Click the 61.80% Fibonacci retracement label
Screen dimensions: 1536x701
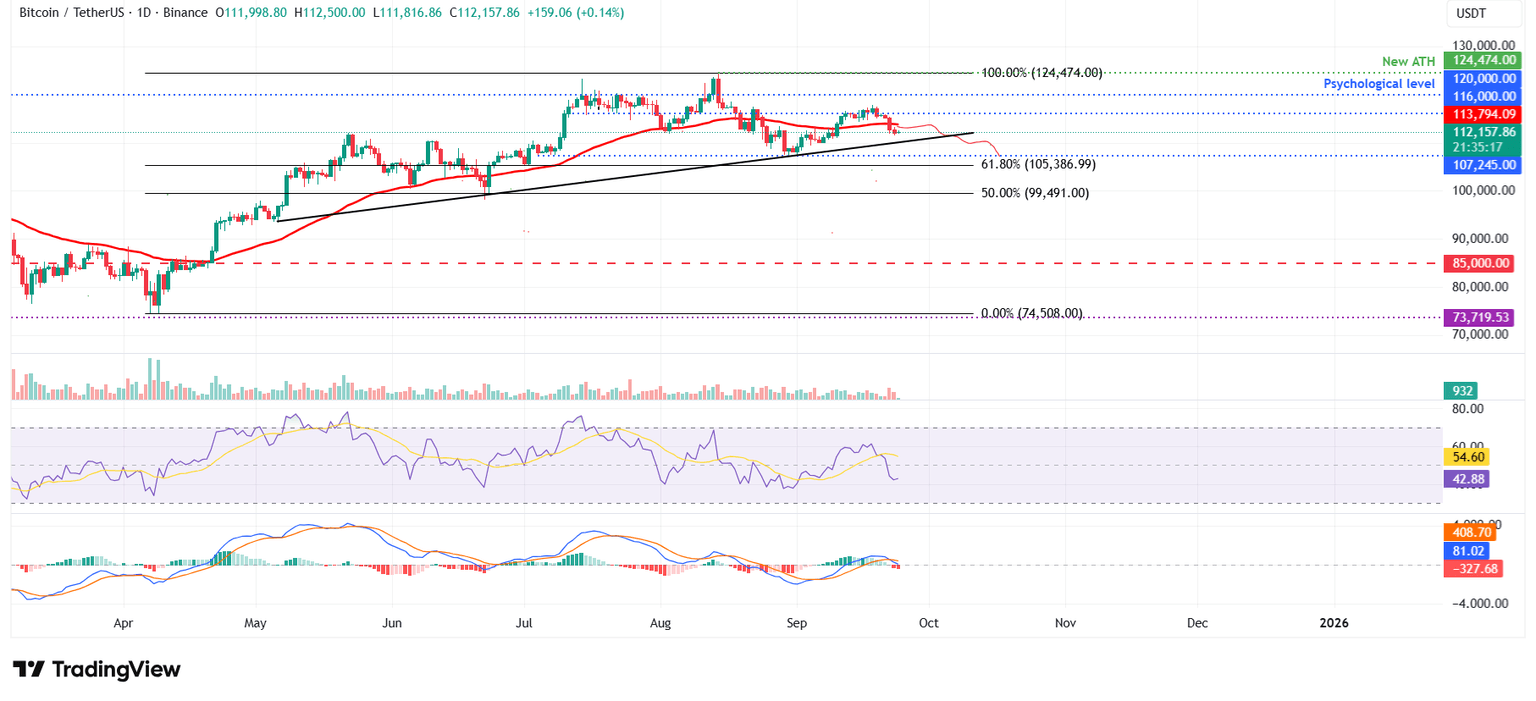[1038, 164]
